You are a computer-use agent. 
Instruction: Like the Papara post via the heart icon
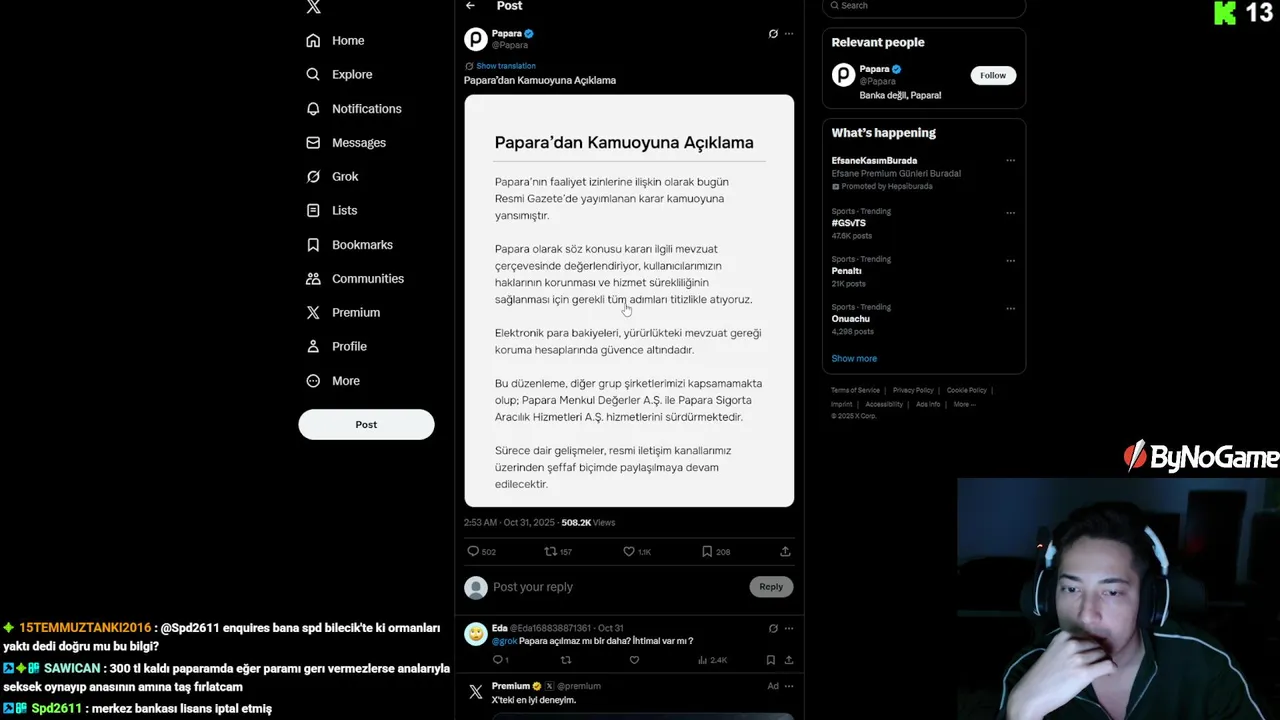629,551
